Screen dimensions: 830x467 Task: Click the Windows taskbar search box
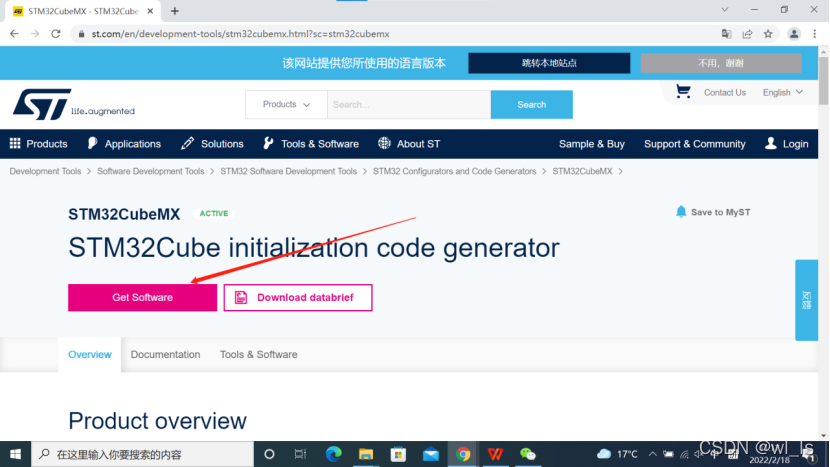coord(142,454)
